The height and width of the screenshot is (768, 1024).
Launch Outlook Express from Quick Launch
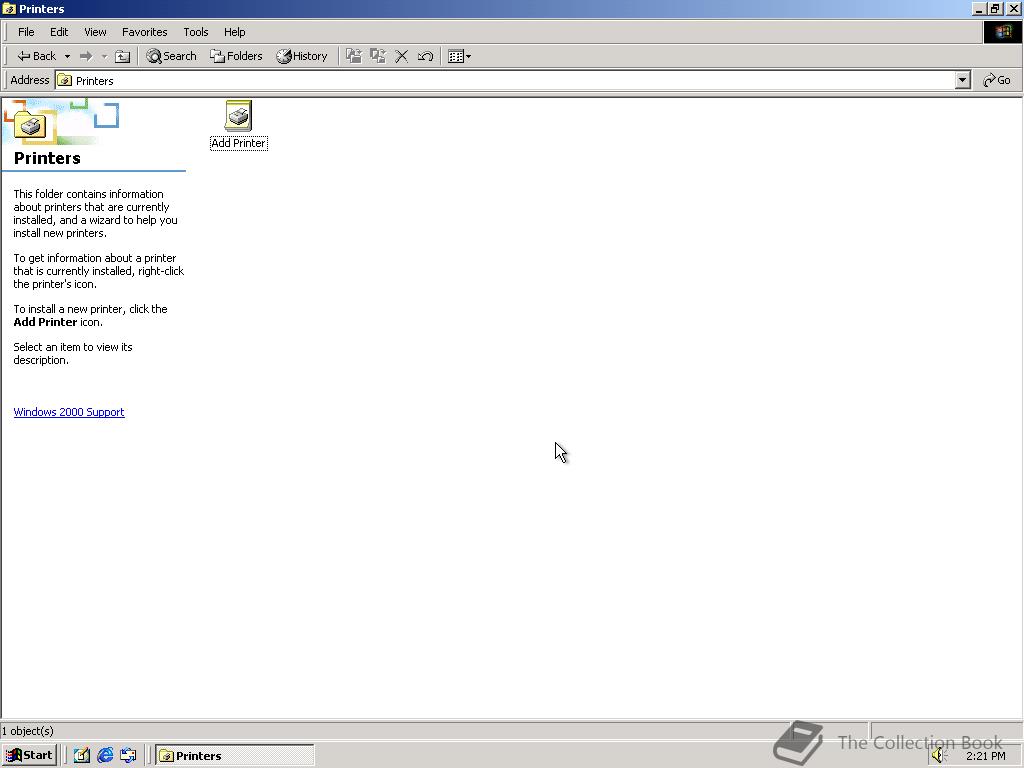tap(128, 756)
